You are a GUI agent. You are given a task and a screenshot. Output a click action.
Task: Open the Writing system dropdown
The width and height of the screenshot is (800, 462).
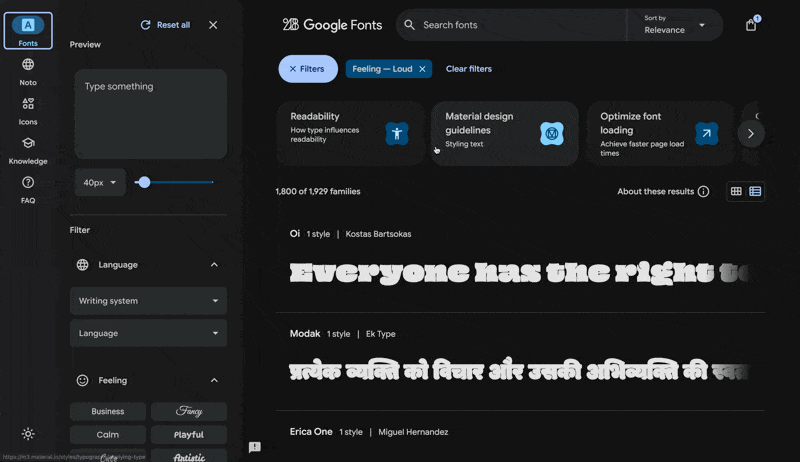[x=148, y=301]
